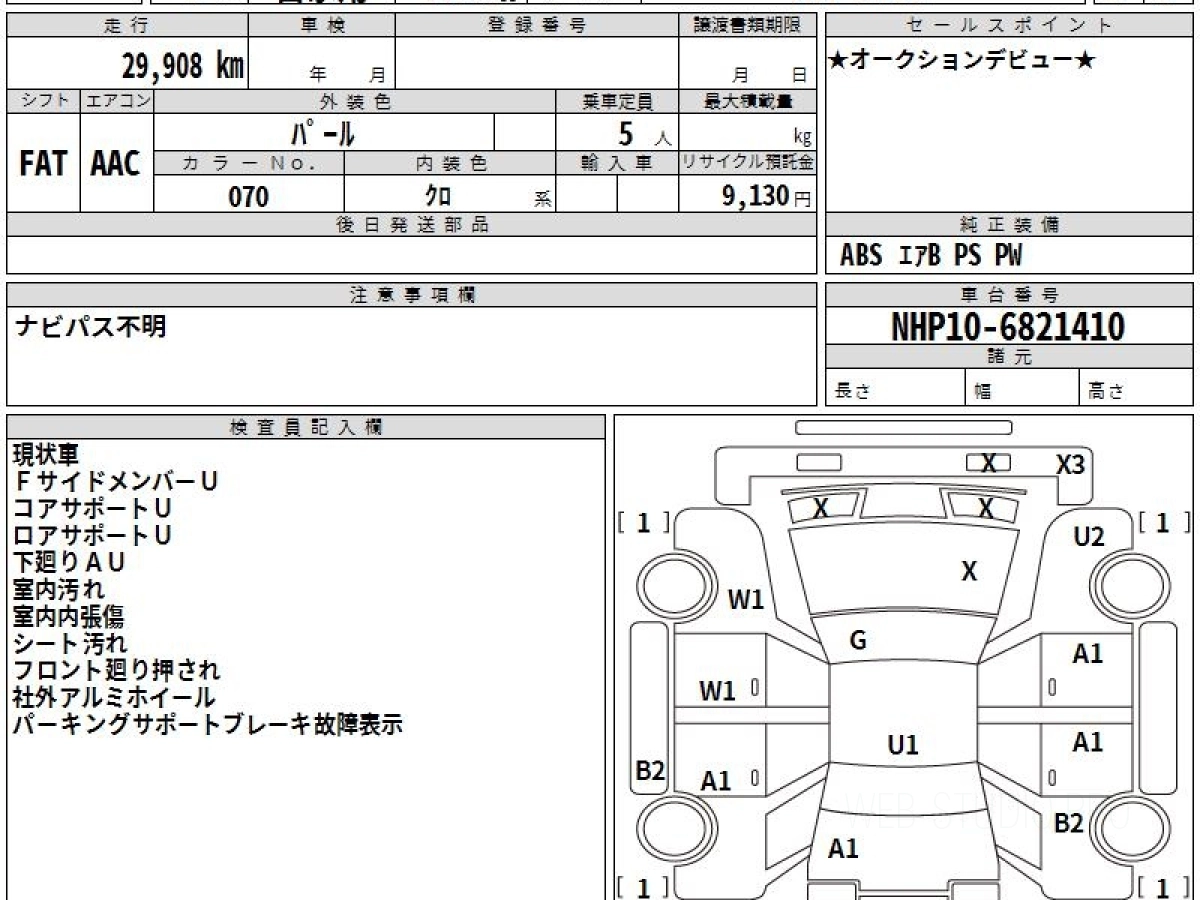Select the シート汚れ note line
The height and width of the screenshot is (900, 1200).
[x=70, y=643]
